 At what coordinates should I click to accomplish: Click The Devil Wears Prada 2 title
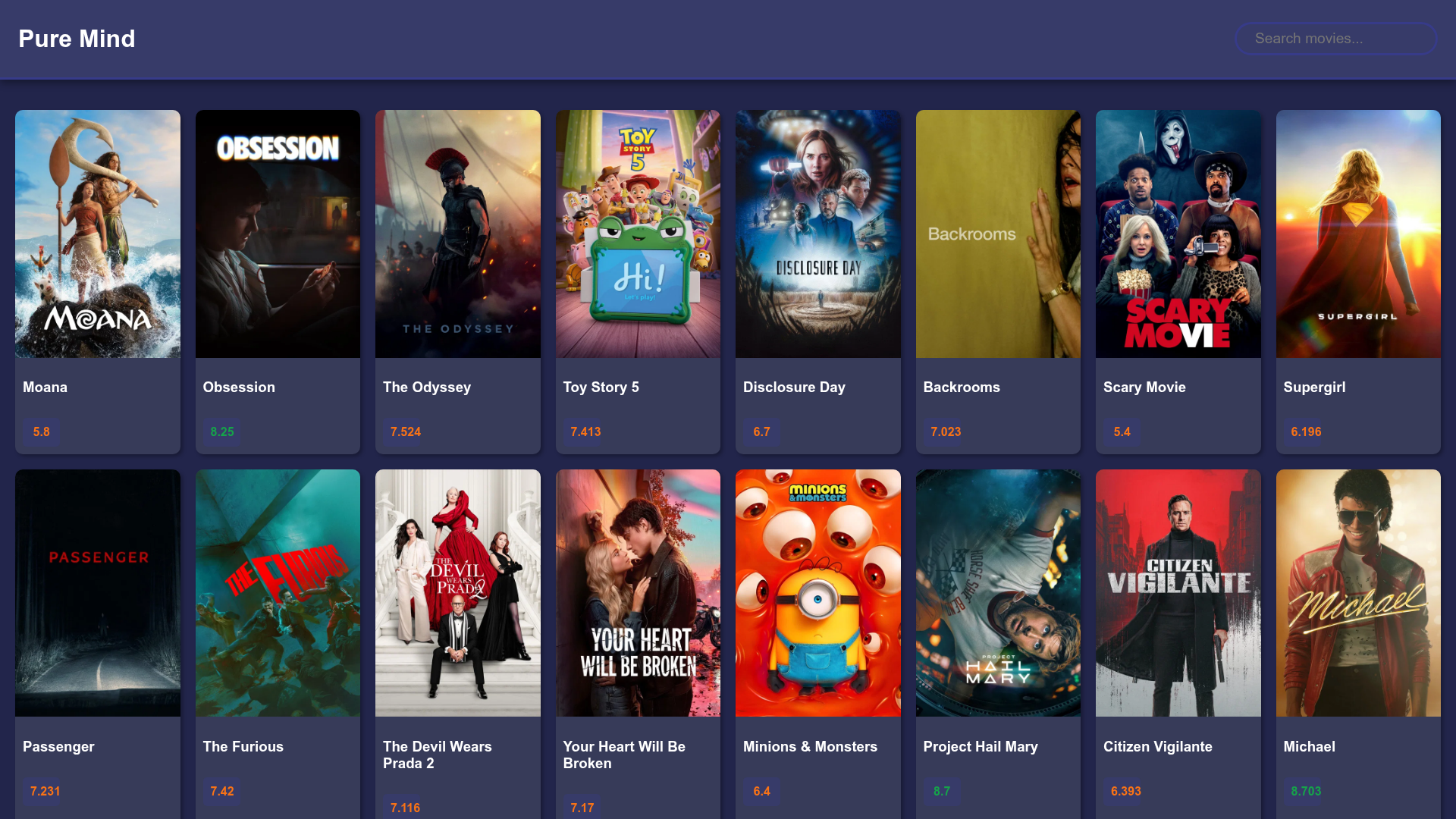coord(438,755)
